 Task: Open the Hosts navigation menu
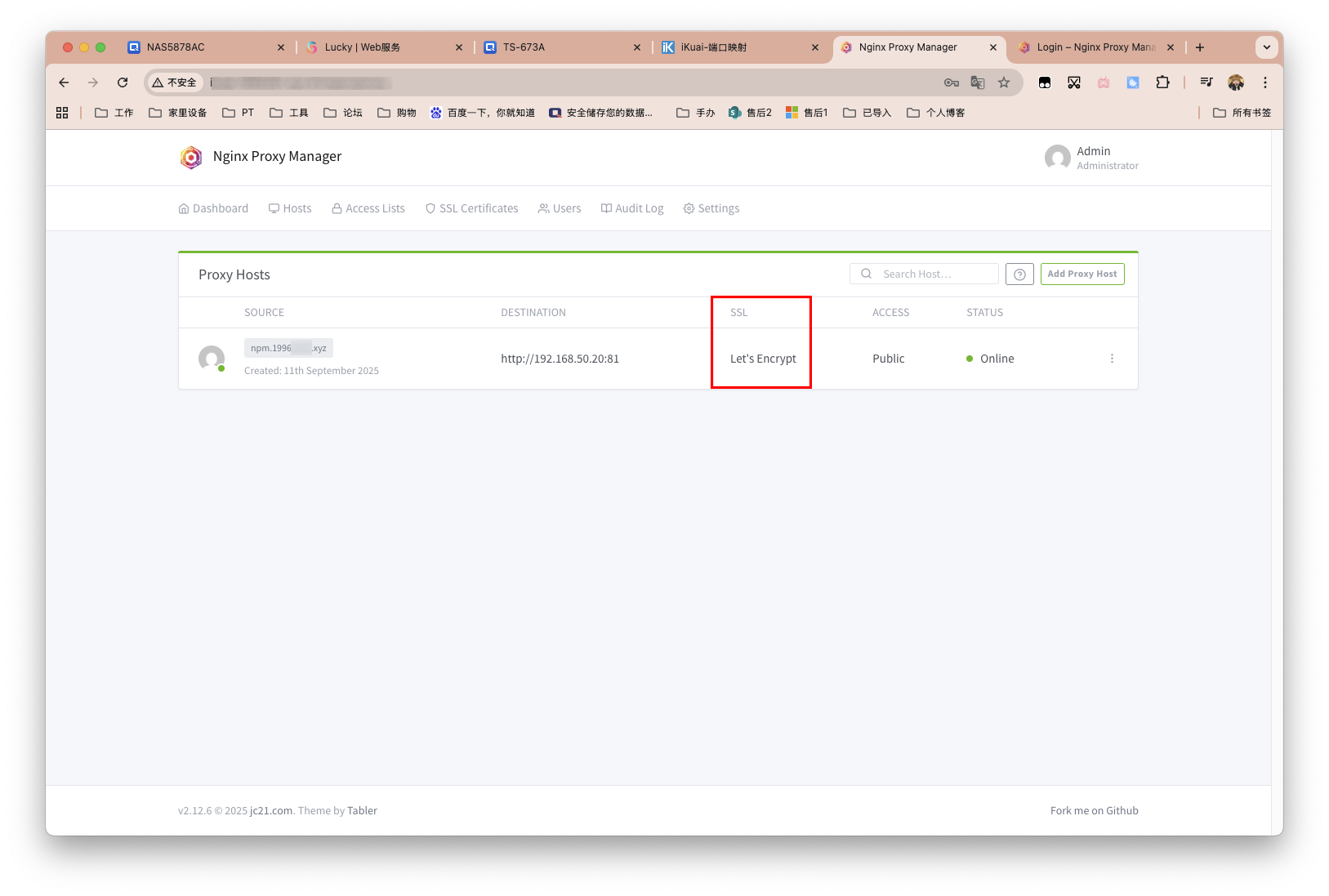point(290,208)
